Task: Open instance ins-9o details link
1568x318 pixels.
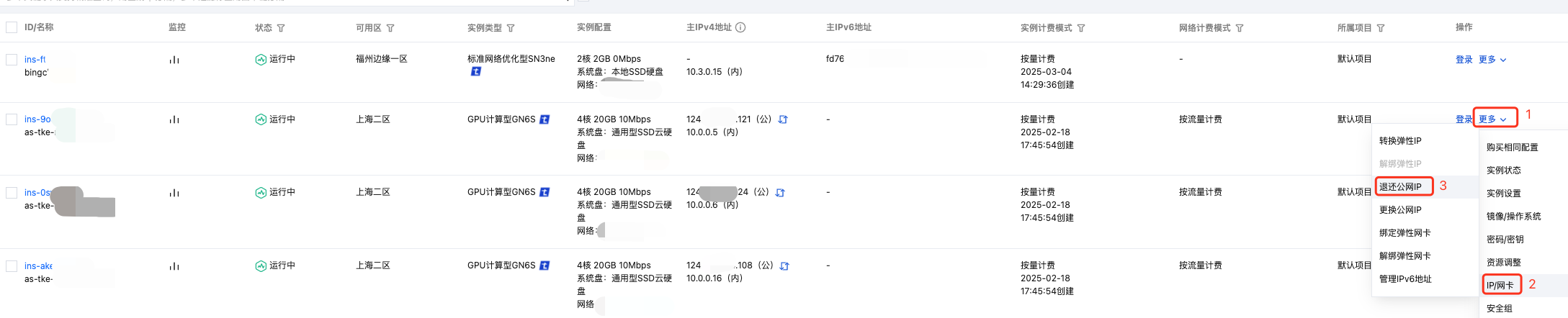Action: 37,119
